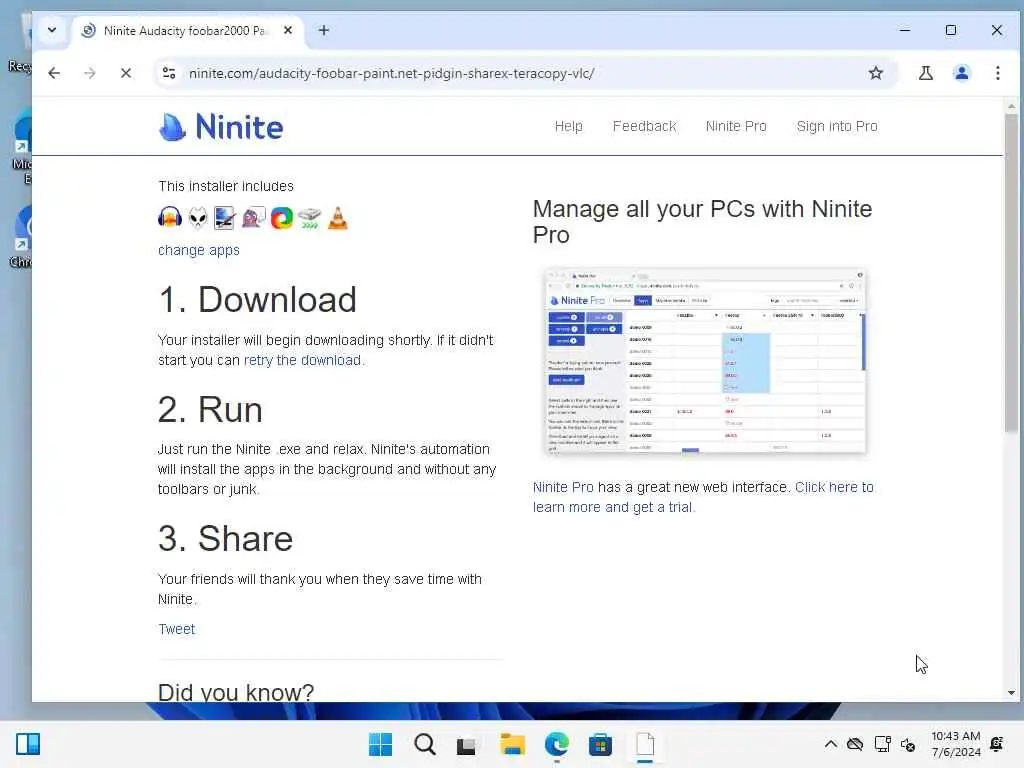Click the Paint.NET app icon
This screenshot has width=1024, height=768.
225,217
